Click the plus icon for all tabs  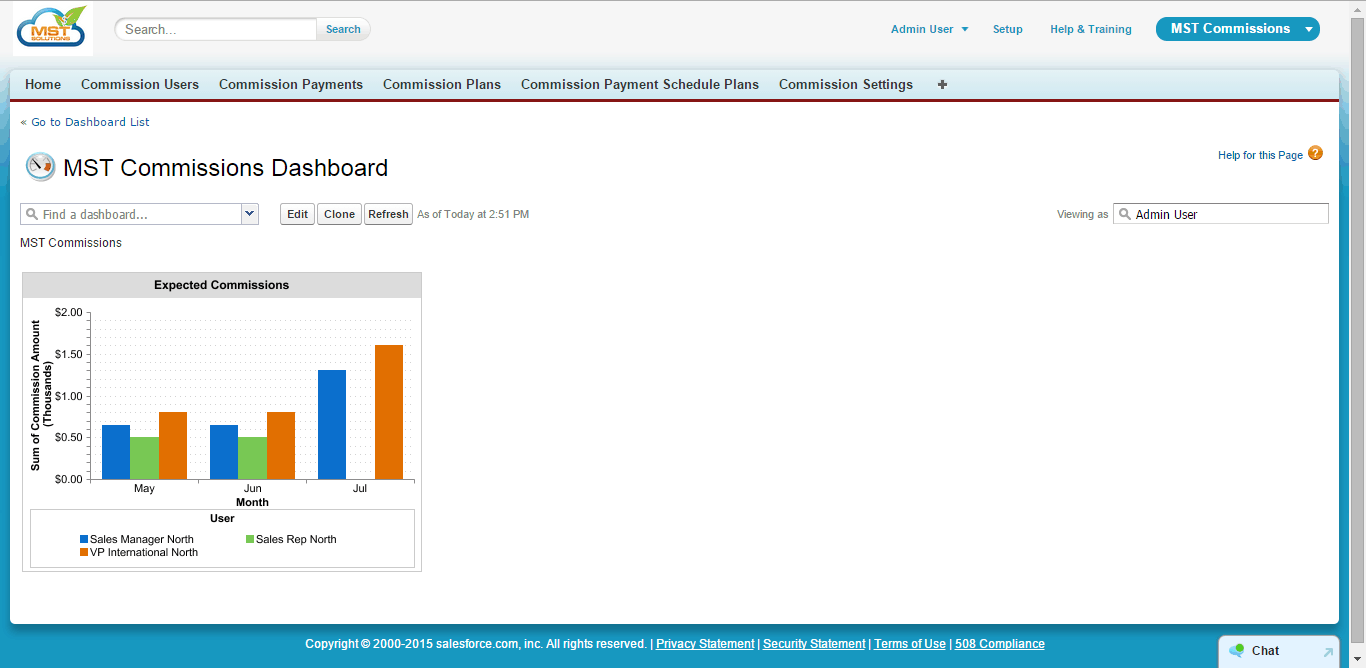tap(942, 85)
